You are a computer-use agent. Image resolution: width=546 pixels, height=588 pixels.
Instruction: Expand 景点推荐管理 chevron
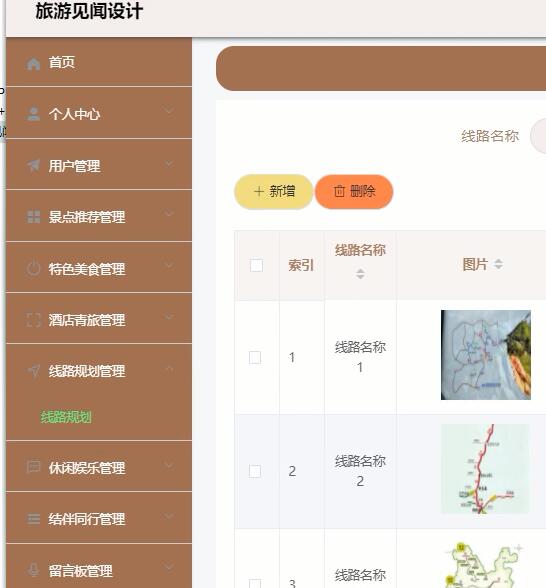[x=169, y=214]
